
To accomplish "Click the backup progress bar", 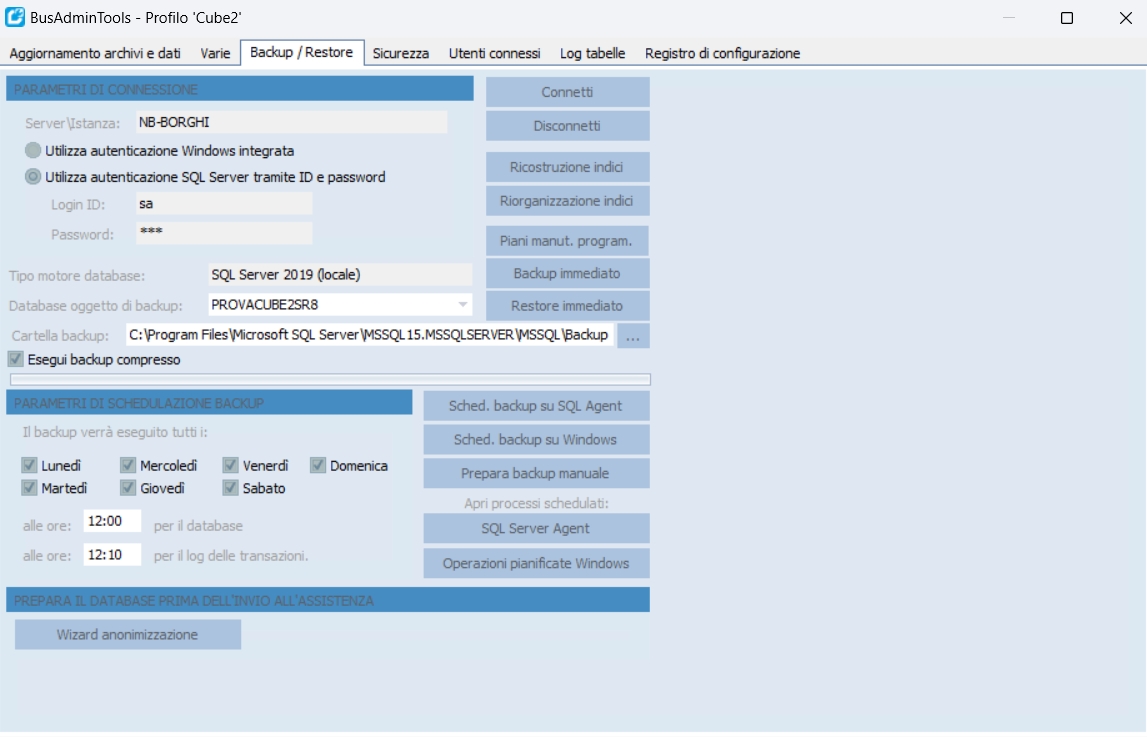I will [330, 379].
